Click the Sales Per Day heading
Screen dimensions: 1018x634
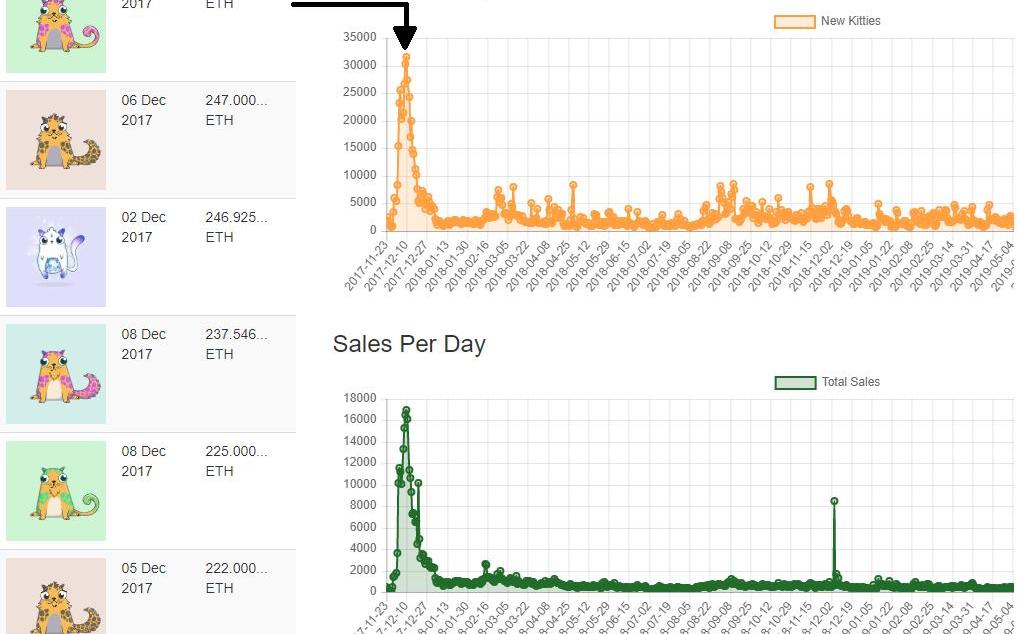tap(409, 344)
